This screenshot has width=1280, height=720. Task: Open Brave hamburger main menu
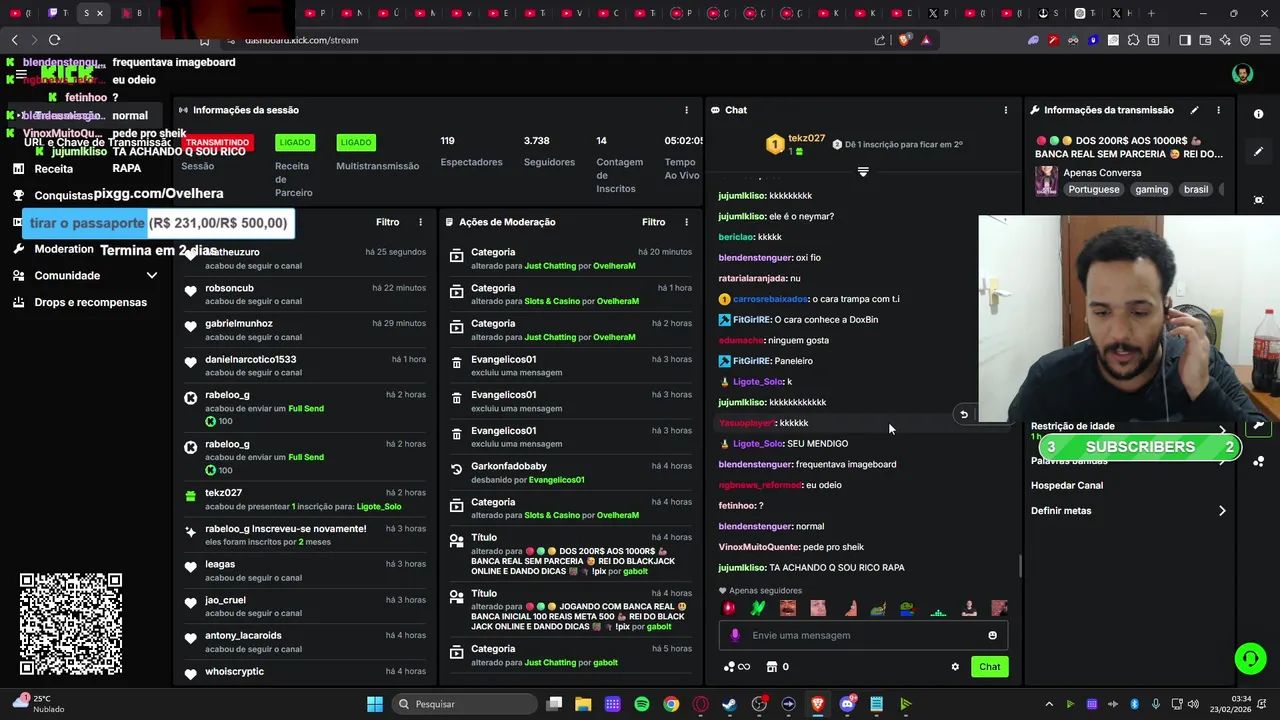[1264, 40]
